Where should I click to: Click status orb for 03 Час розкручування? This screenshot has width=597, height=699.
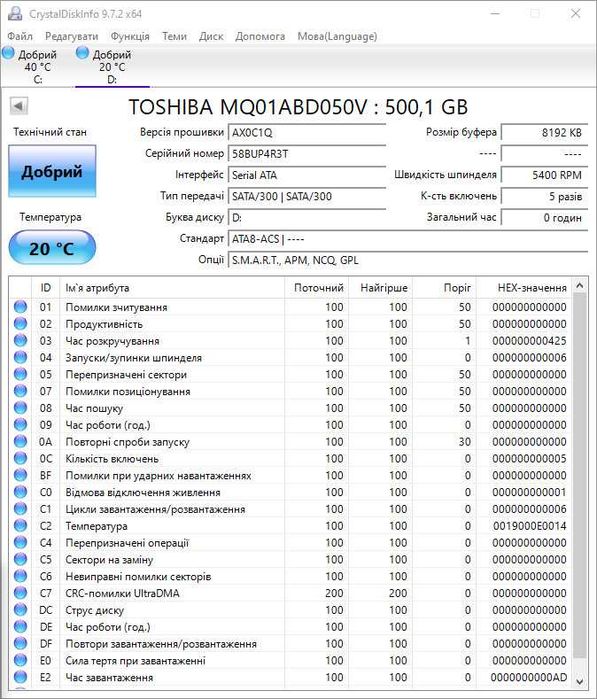(21, 341)
